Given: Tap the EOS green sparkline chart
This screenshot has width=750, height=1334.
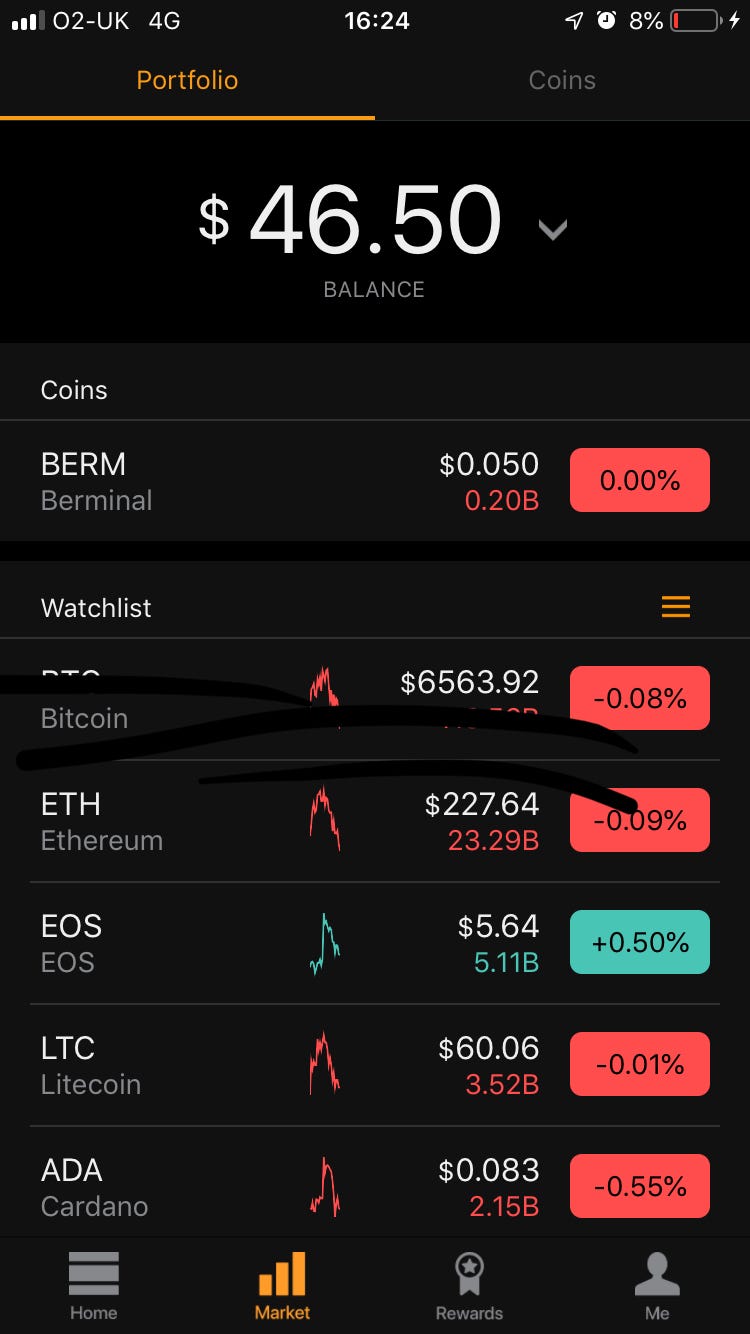Looking at the screenshot, I should click(x=324, y=943).
